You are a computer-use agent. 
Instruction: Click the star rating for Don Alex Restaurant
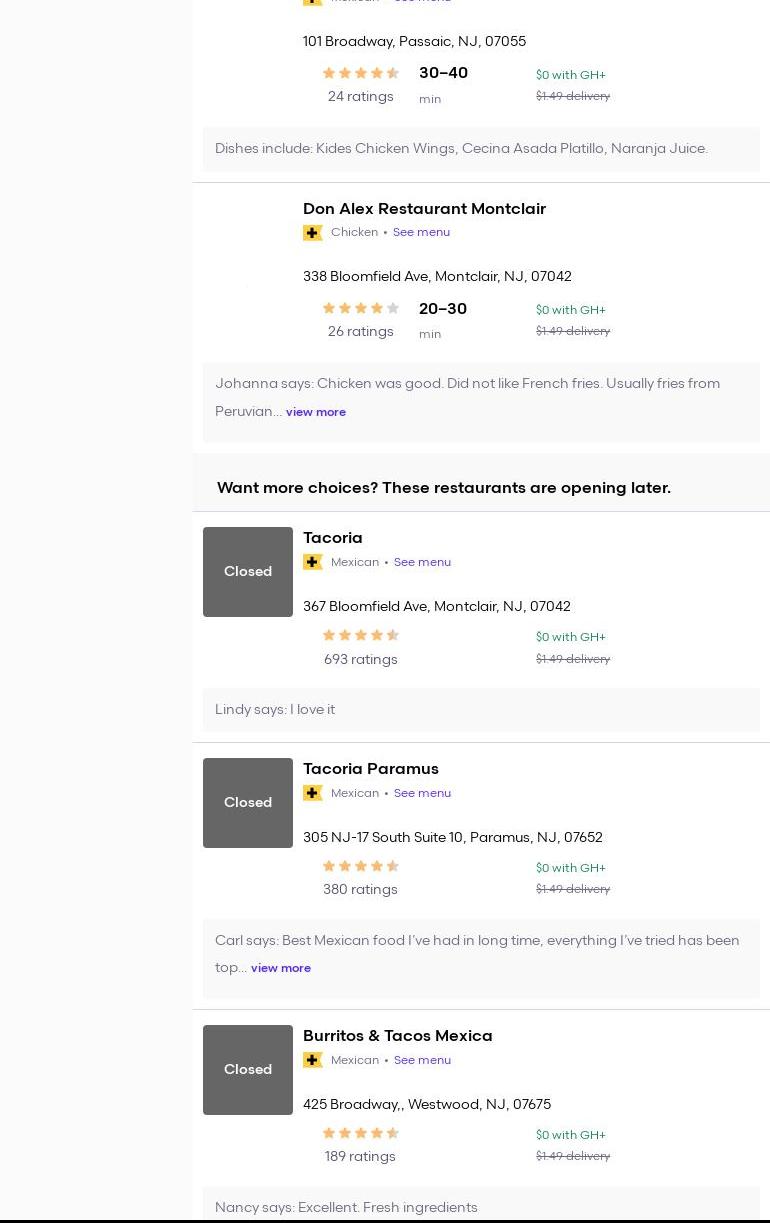[361, 308]
